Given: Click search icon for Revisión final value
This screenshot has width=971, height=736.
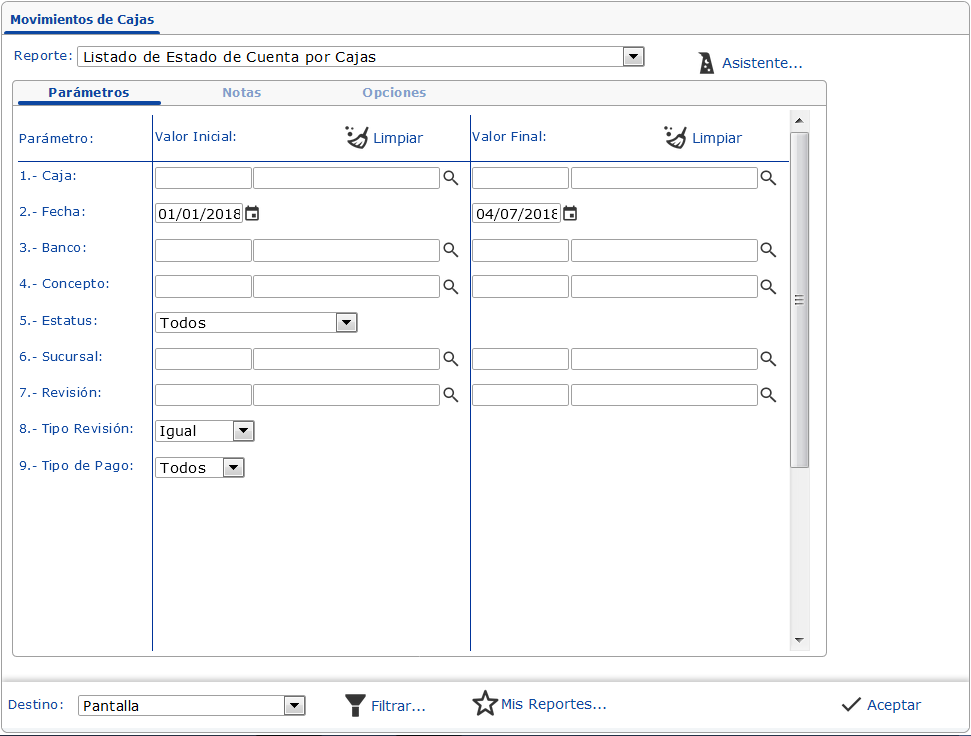Looking at the screenshot, I should tap(768, 395).
